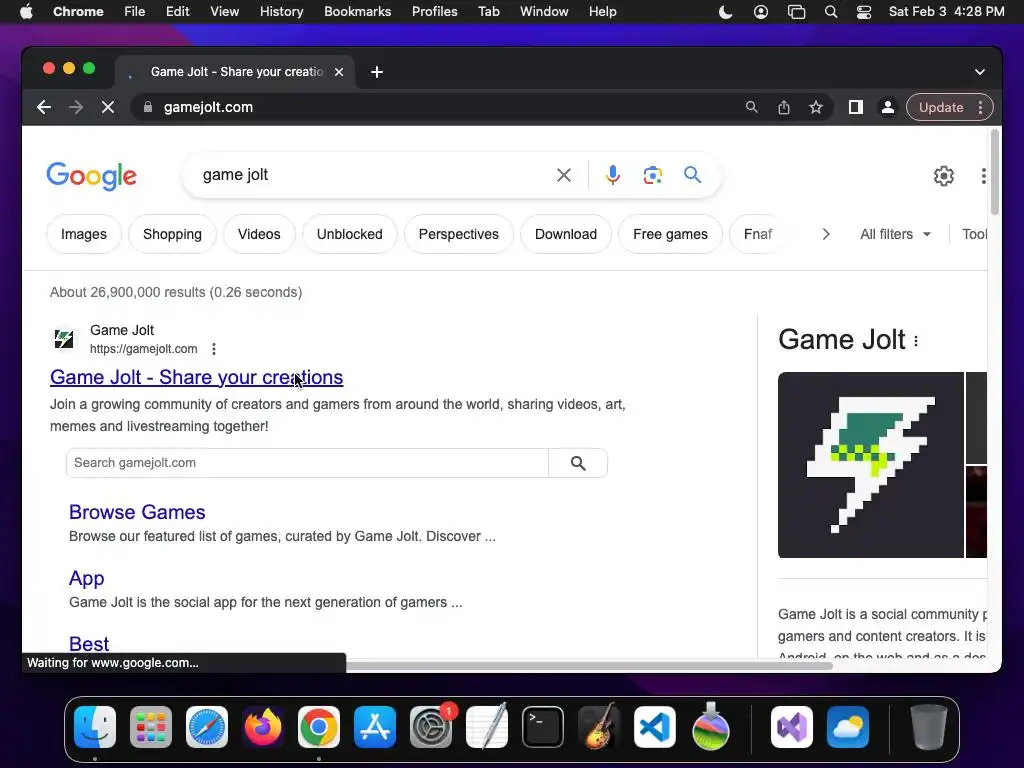Open the Browse Games sitelink
Viewport: 1024px width, 768px height.
137,513
